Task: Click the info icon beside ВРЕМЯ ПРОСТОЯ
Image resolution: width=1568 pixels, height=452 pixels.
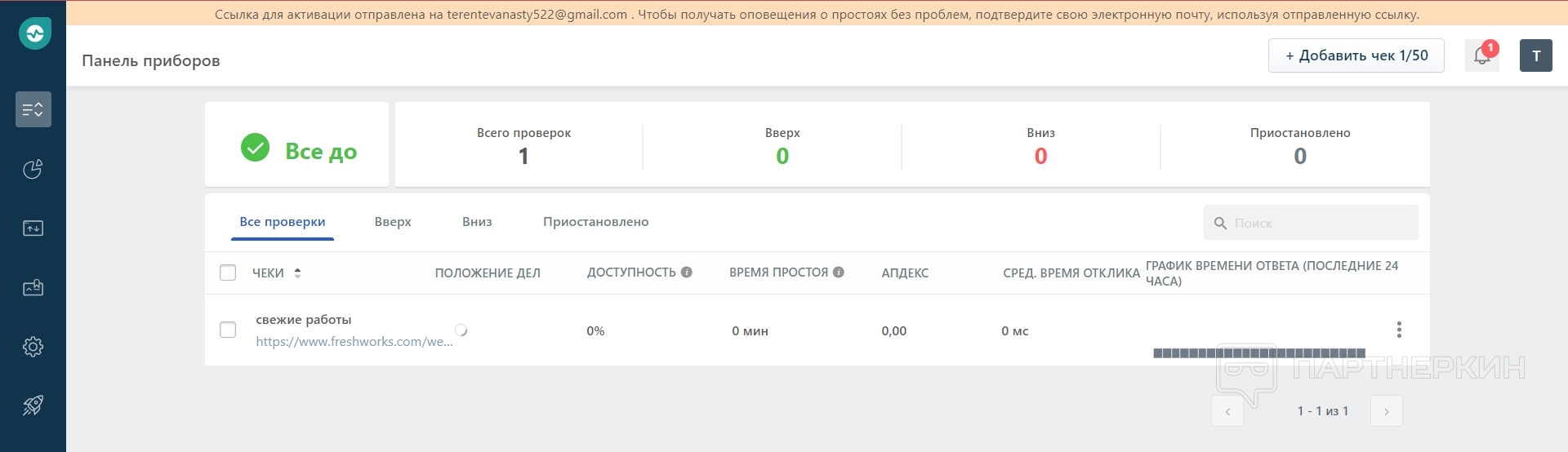Action: point(839,273)
